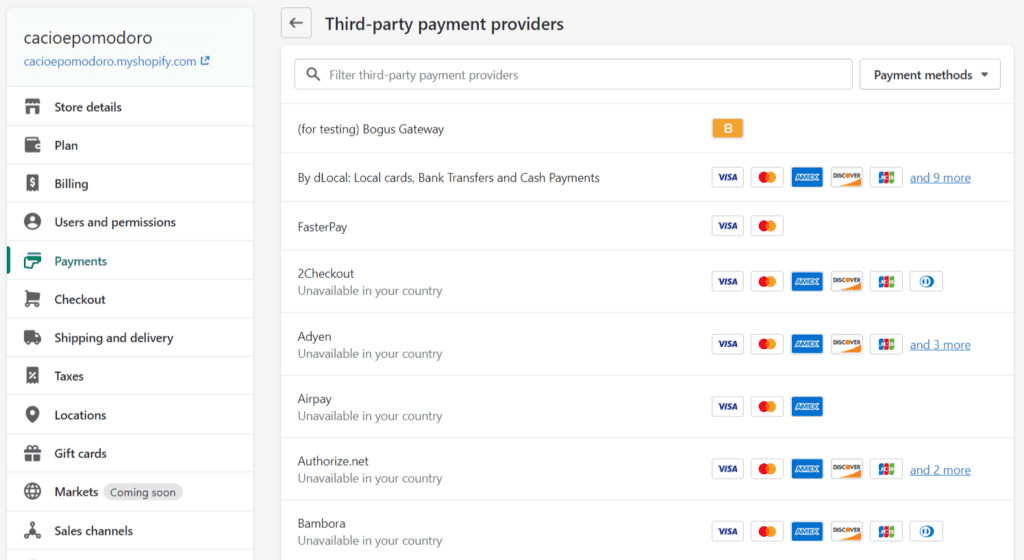Click the Users and permissions person icon
The image size is (1024, 560).
point(32,222)
